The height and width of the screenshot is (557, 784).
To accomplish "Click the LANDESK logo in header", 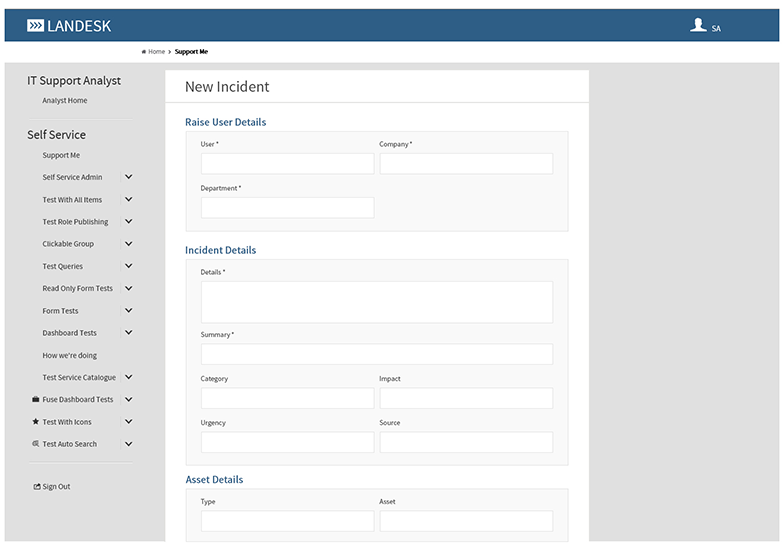I will tap(69, 26).
